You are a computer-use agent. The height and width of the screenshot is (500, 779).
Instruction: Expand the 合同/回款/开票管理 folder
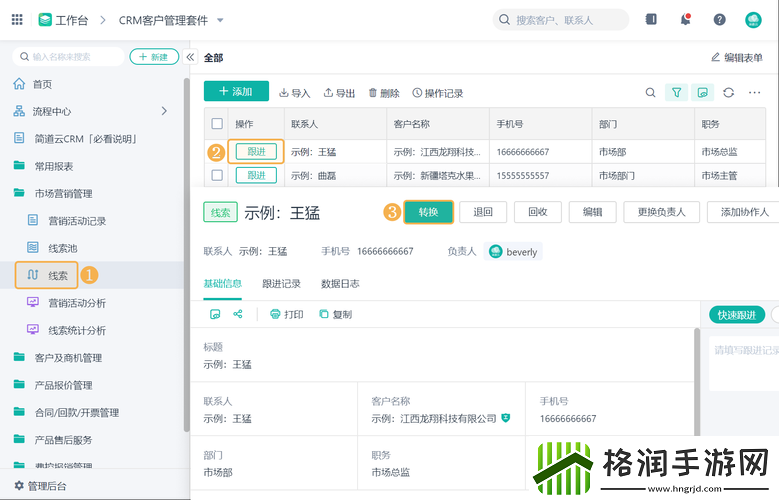[19, 412]
